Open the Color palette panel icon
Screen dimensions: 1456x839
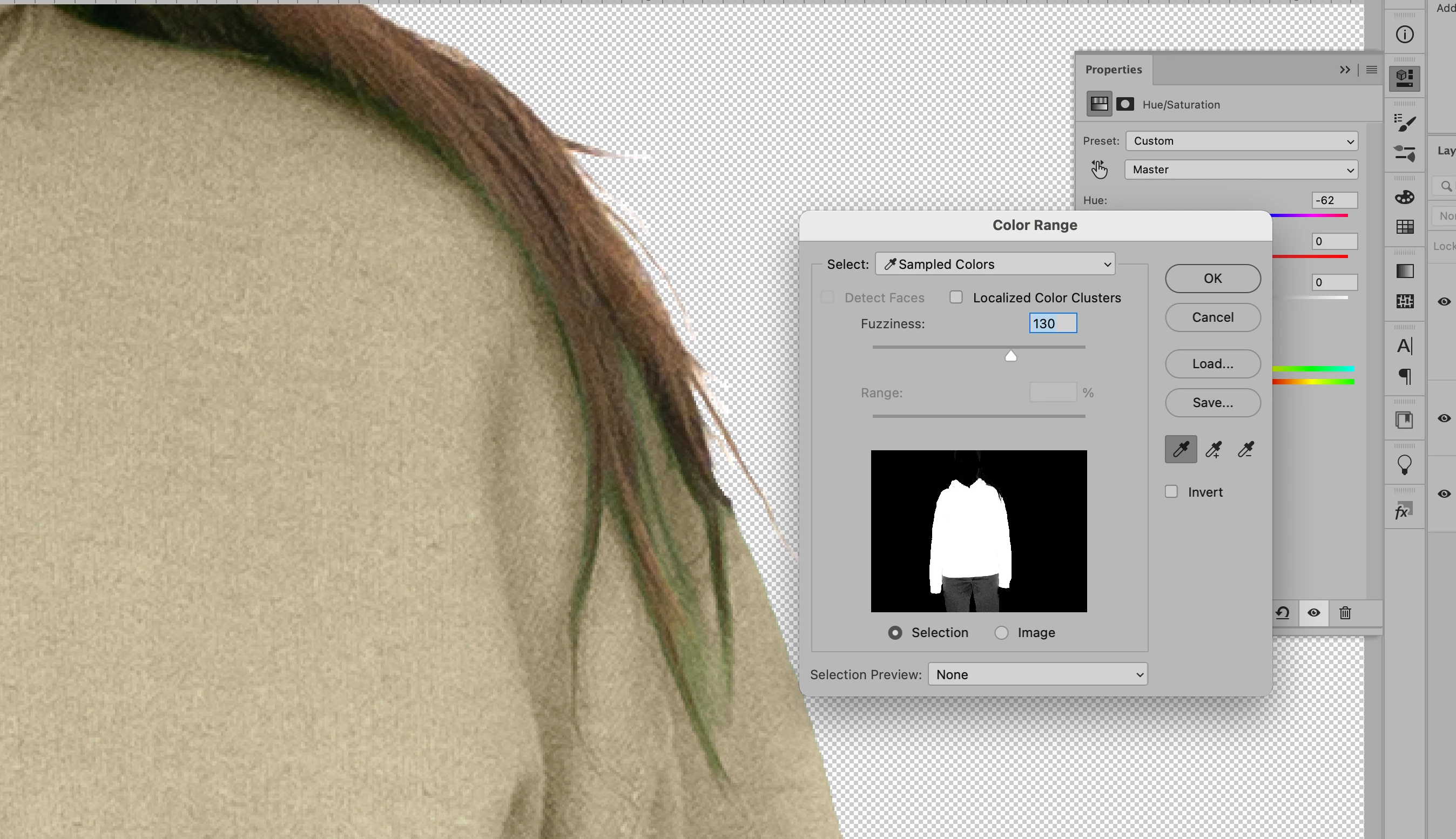[x=1404, y=197]
